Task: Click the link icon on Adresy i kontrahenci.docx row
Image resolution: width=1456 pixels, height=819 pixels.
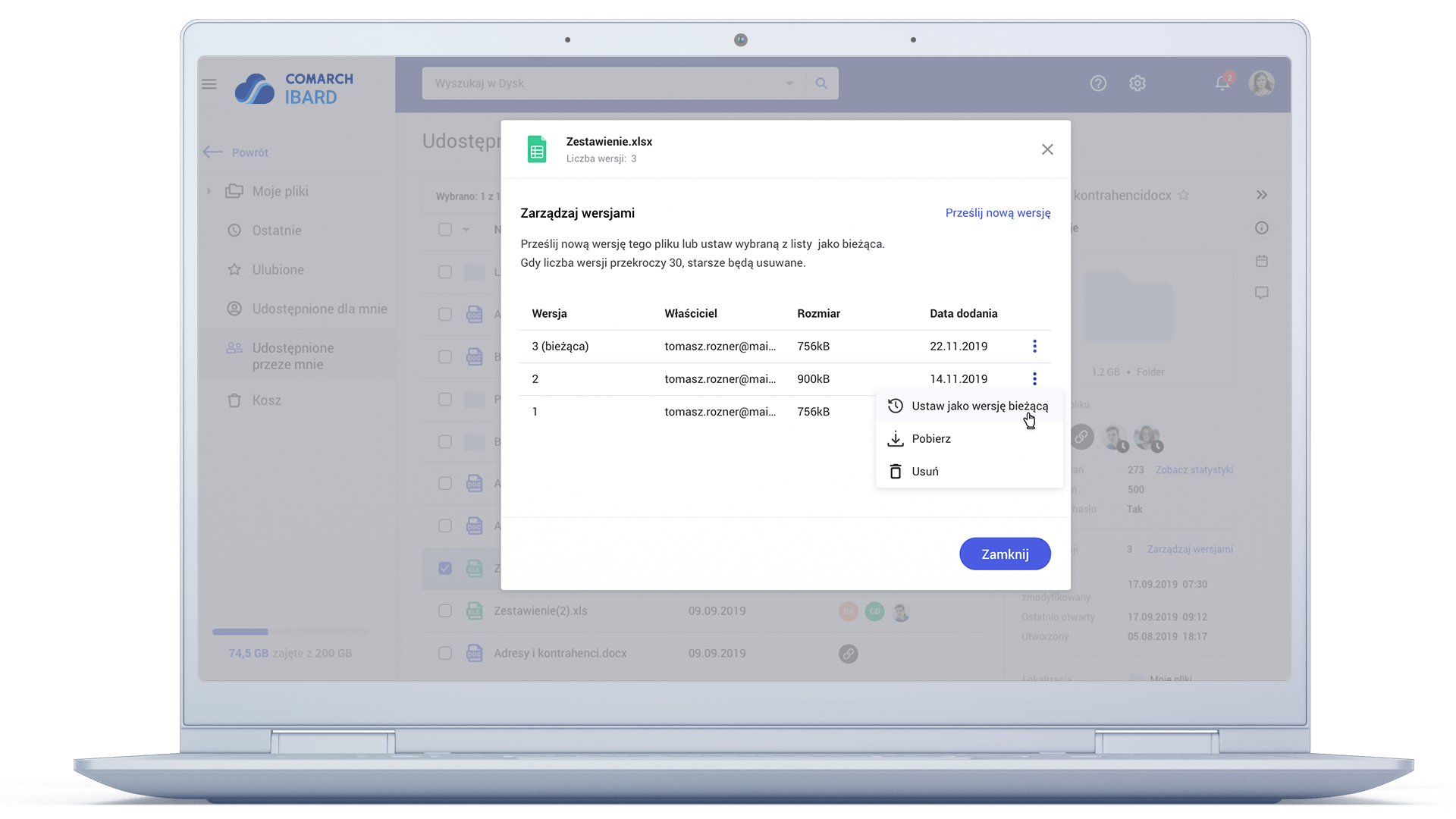Action: pyautogui.click(x=849, y=654)
